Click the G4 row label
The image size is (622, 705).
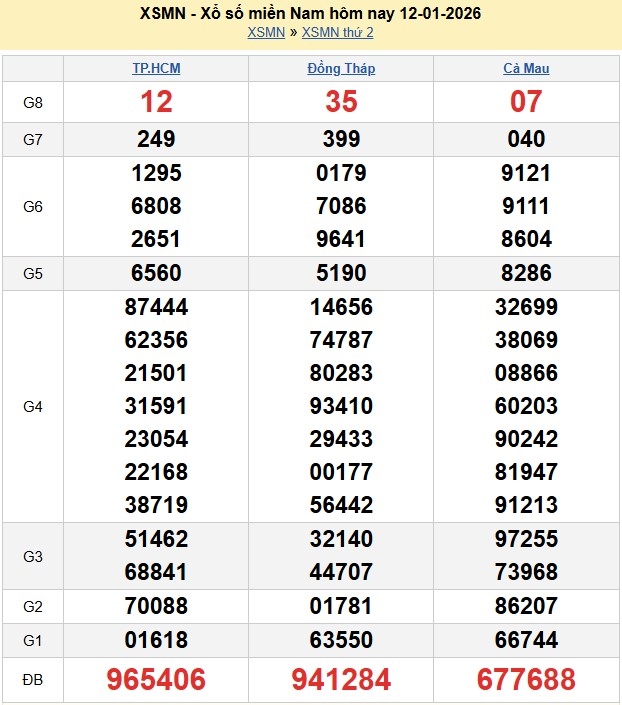pyautogui.click(x=32, y=407)
